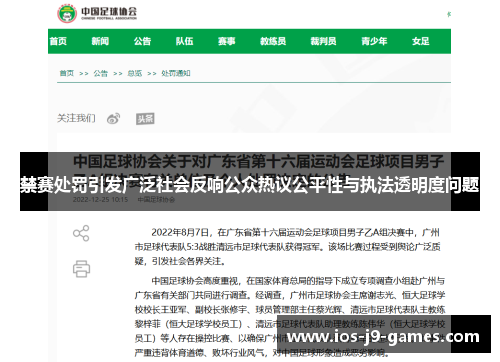Viewport: 500px width, 362px height.
Task: Click the article date 2022-12-25 10:15
Action: pos(100,200)
